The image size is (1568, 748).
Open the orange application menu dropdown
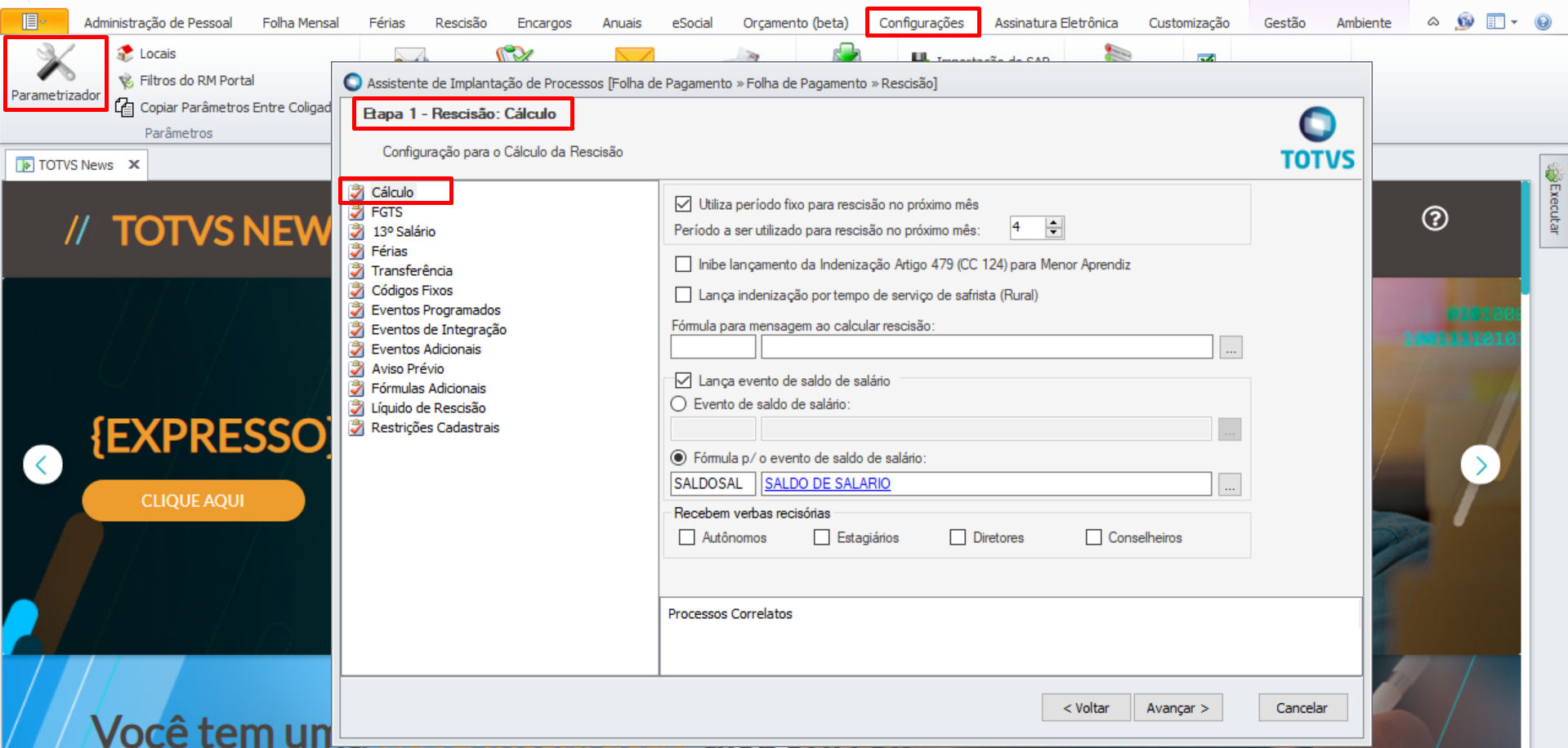pos(34,21)
